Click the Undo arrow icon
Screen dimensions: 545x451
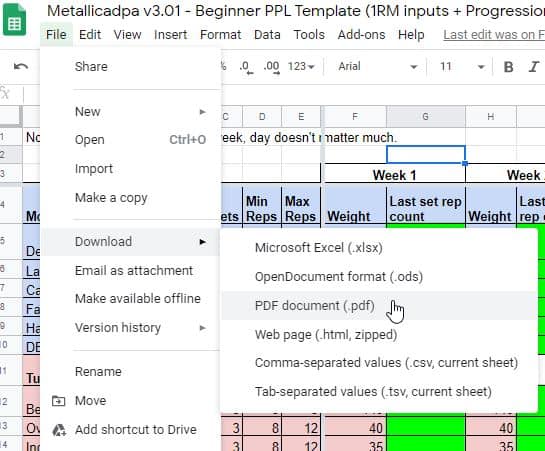(x=21, y=66)
